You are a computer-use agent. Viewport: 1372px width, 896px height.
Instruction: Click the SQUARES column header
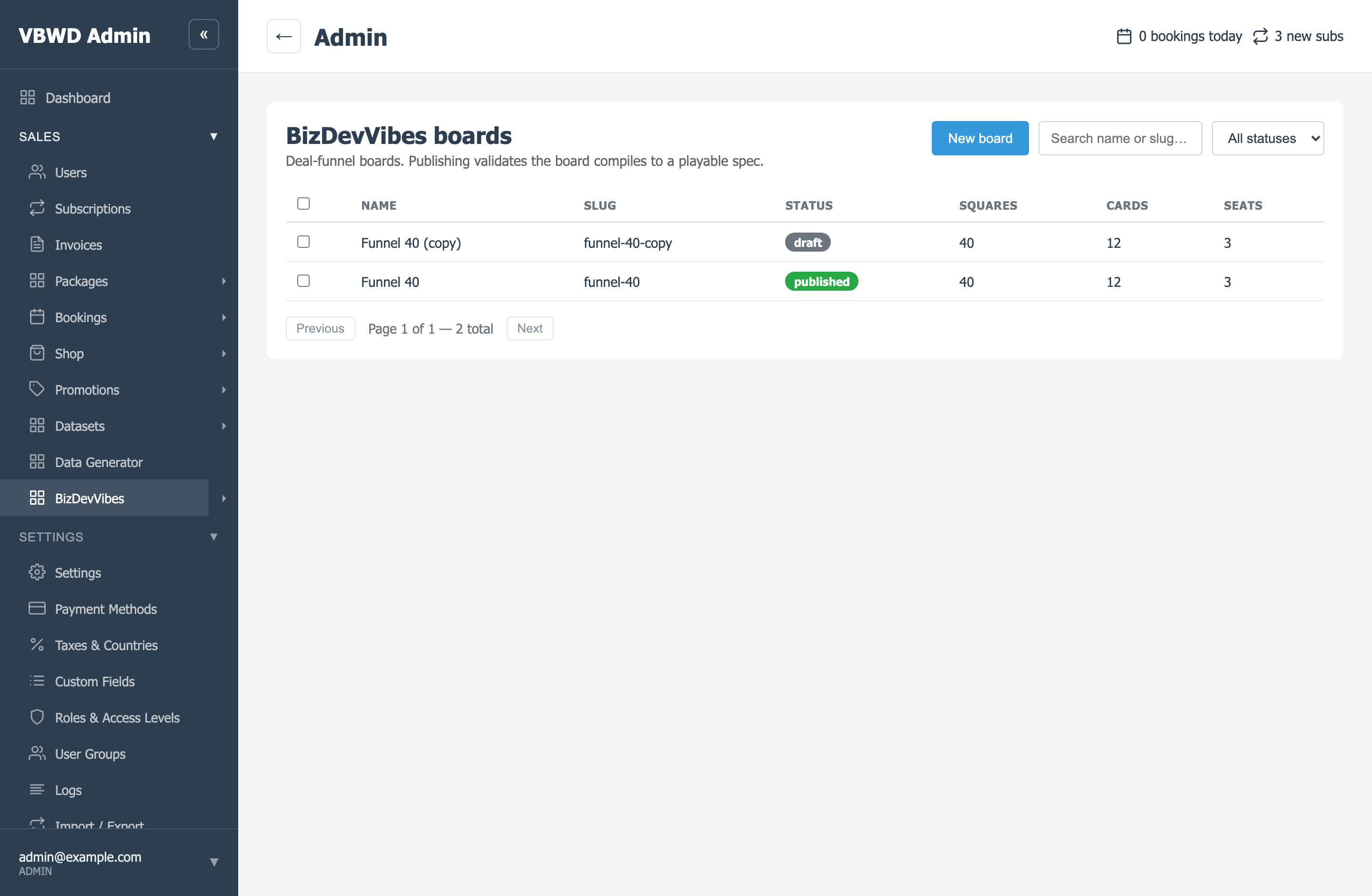point(988,205)
